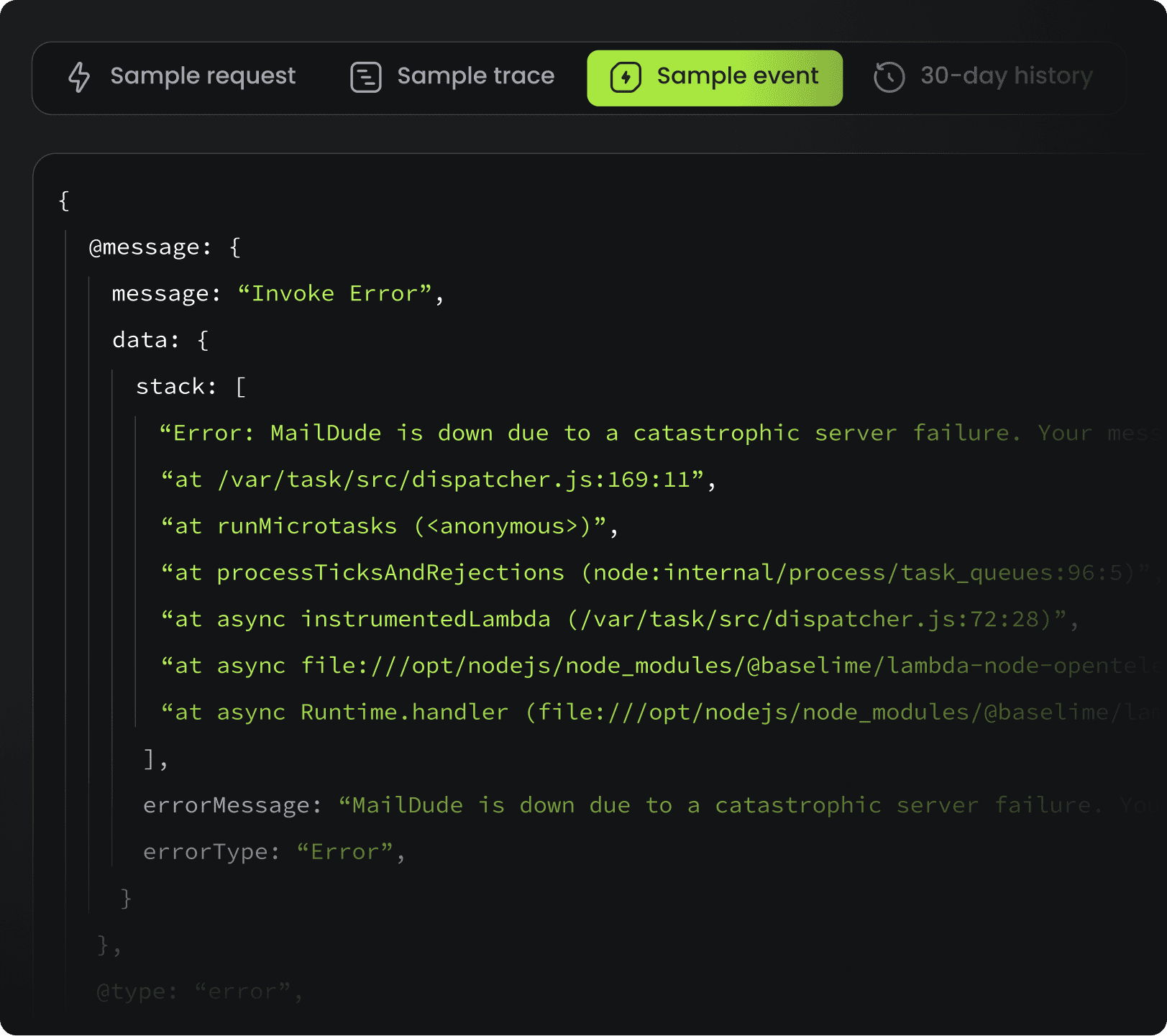Open the Sample trace tab label
Image resolution: width=1167 pixels, height=1036 pixels.
coord(475,76)
